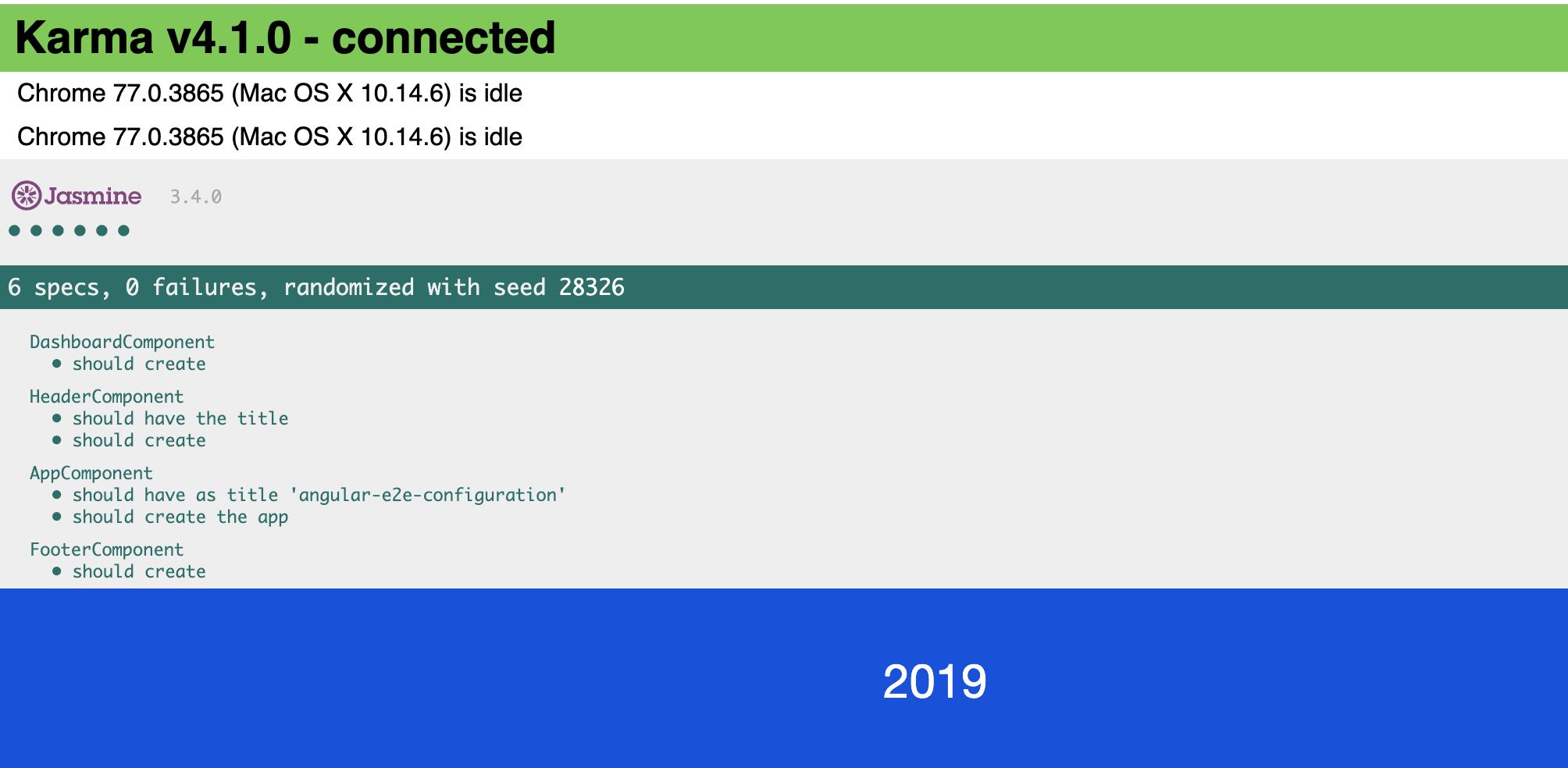Select spec 'should have as title angular-e2e-configuration'

[319, 494]
